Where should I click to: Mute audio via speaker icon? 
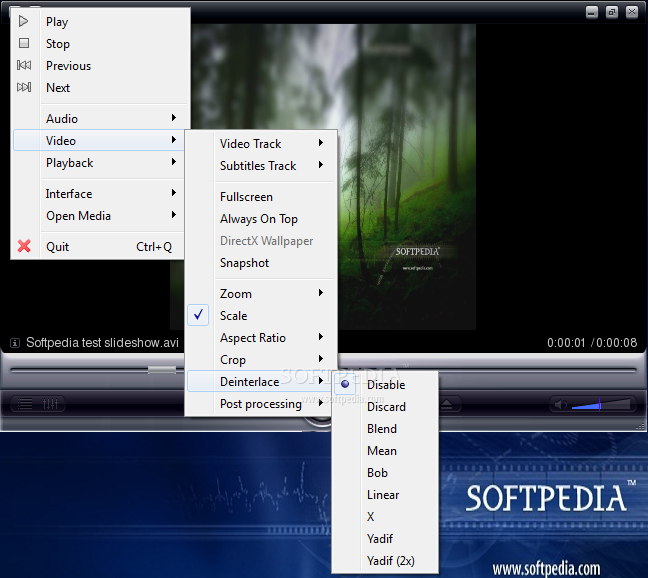click(560, 404)
